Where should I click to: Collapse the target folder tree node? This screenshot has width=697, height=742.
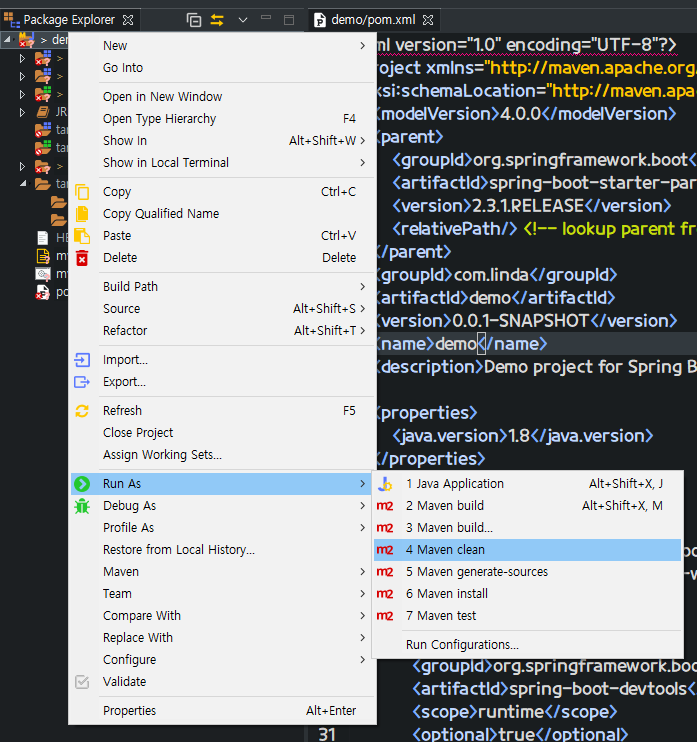pyautogui.click(x=23, y=184)
